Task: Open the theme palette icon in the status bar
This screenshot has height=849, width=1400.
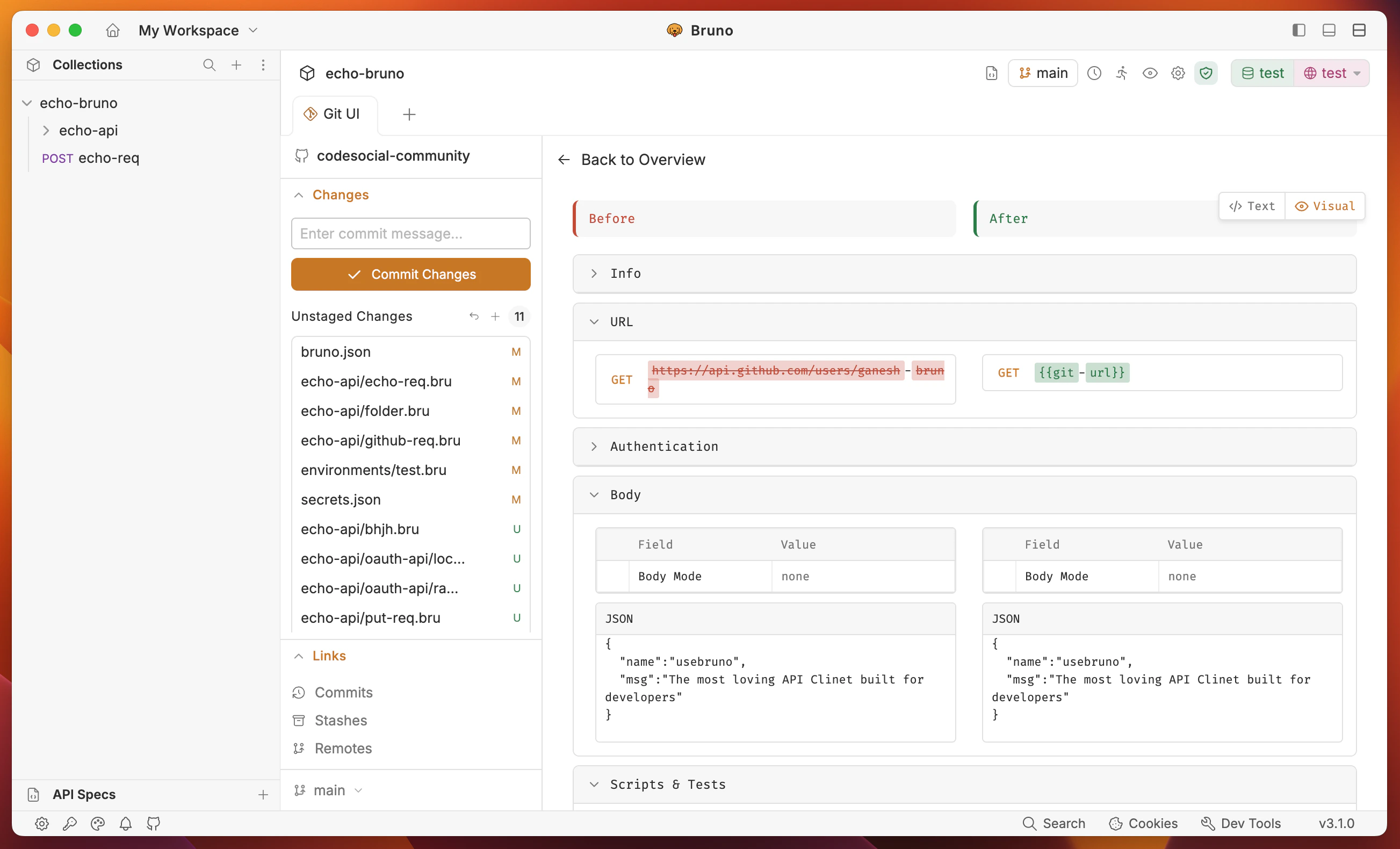Action: pos(97,823)
